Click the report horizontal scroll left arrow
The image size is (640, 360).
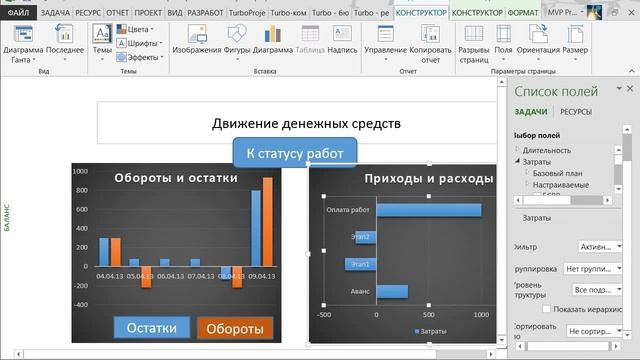point(18,354)
